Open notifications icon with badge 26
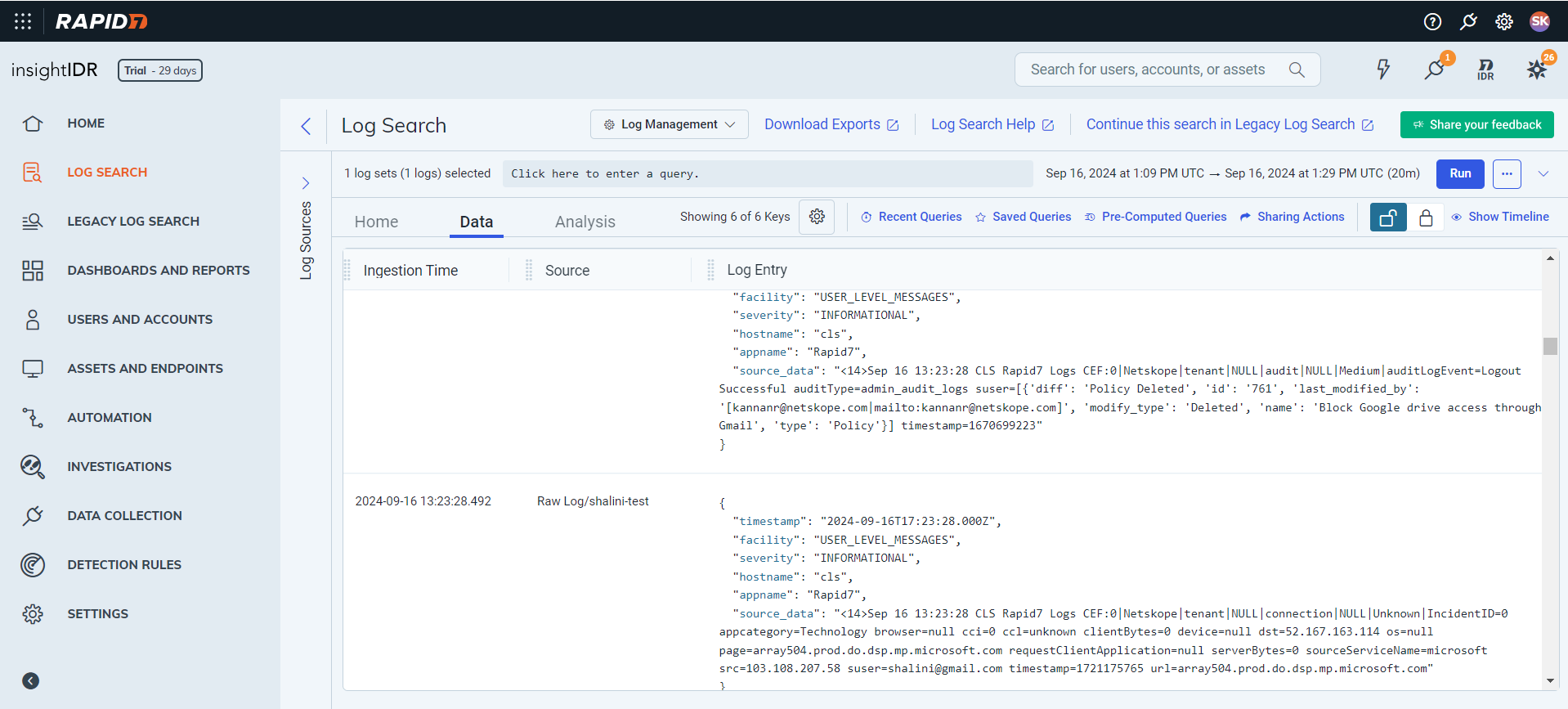The height and width of the screenshot is (709, 1568). [1539, 69]
